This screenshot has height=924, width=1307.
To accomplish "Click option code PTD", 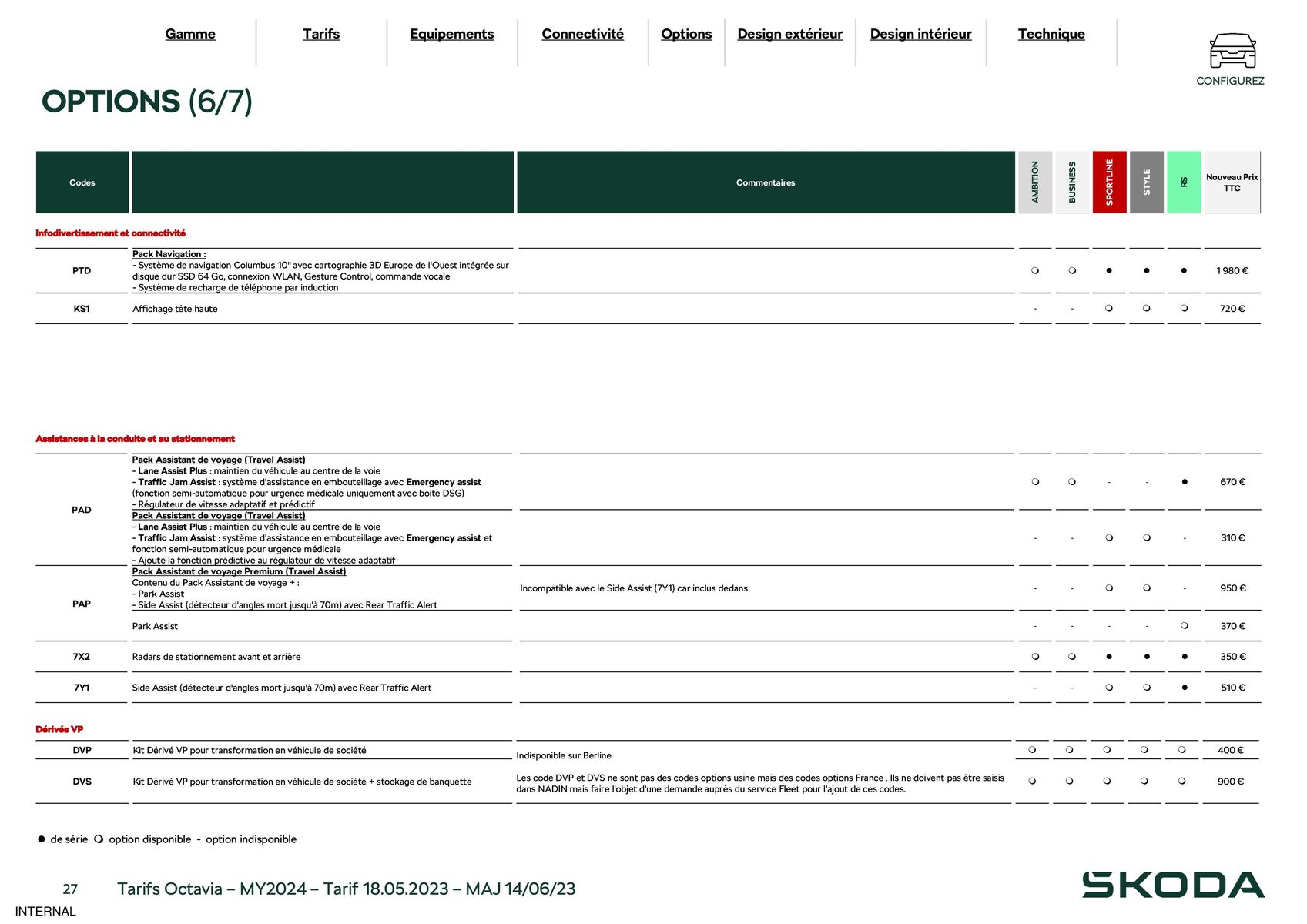I will [x=82, y=271].
